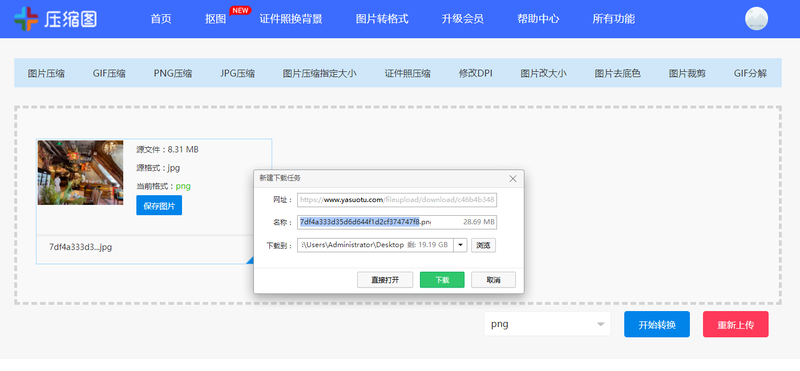Open the user avatar profile icon

pos(757,19)
